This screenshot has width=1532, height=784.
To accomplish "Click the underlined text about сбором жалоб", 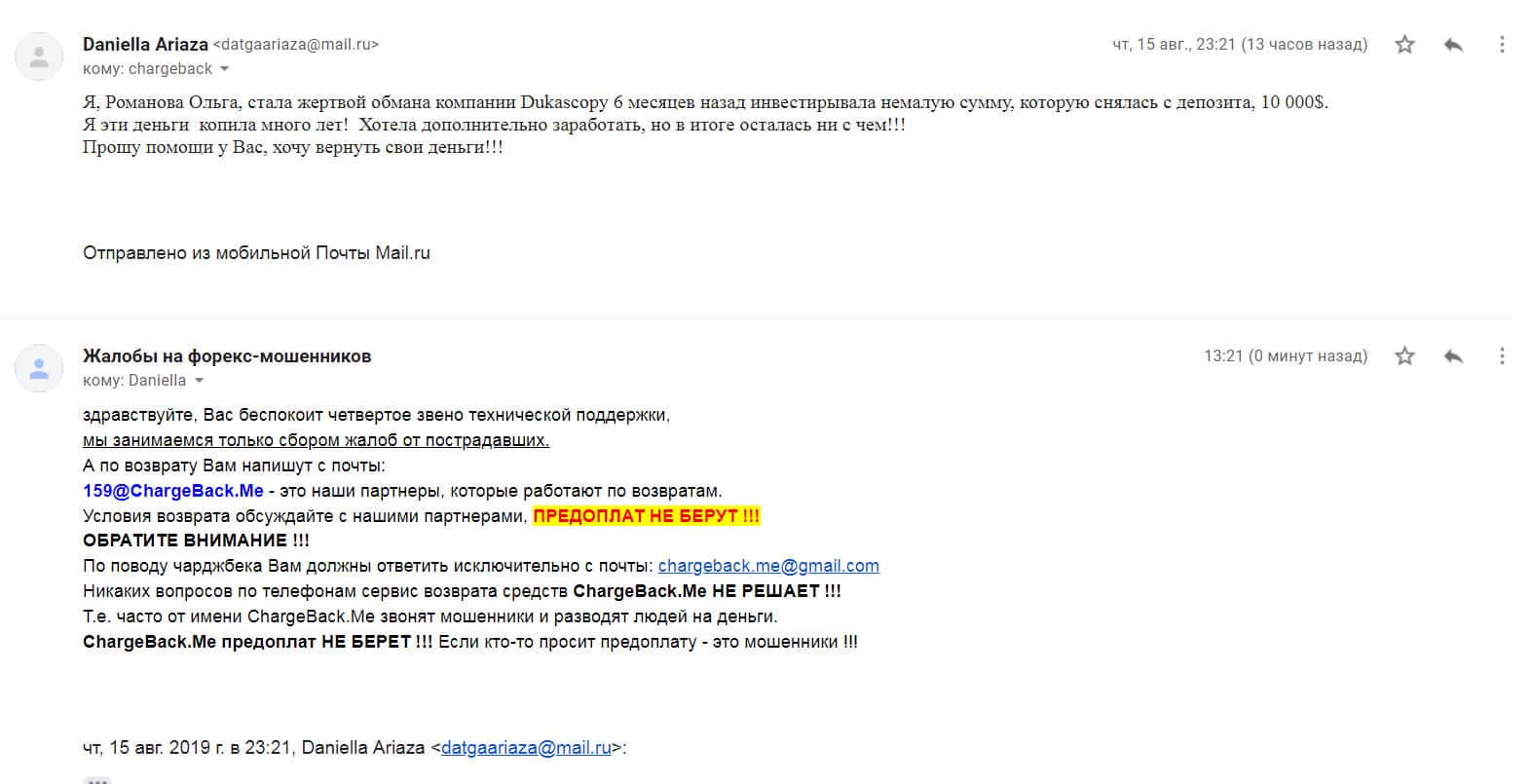I will click(x=316, y=440).
